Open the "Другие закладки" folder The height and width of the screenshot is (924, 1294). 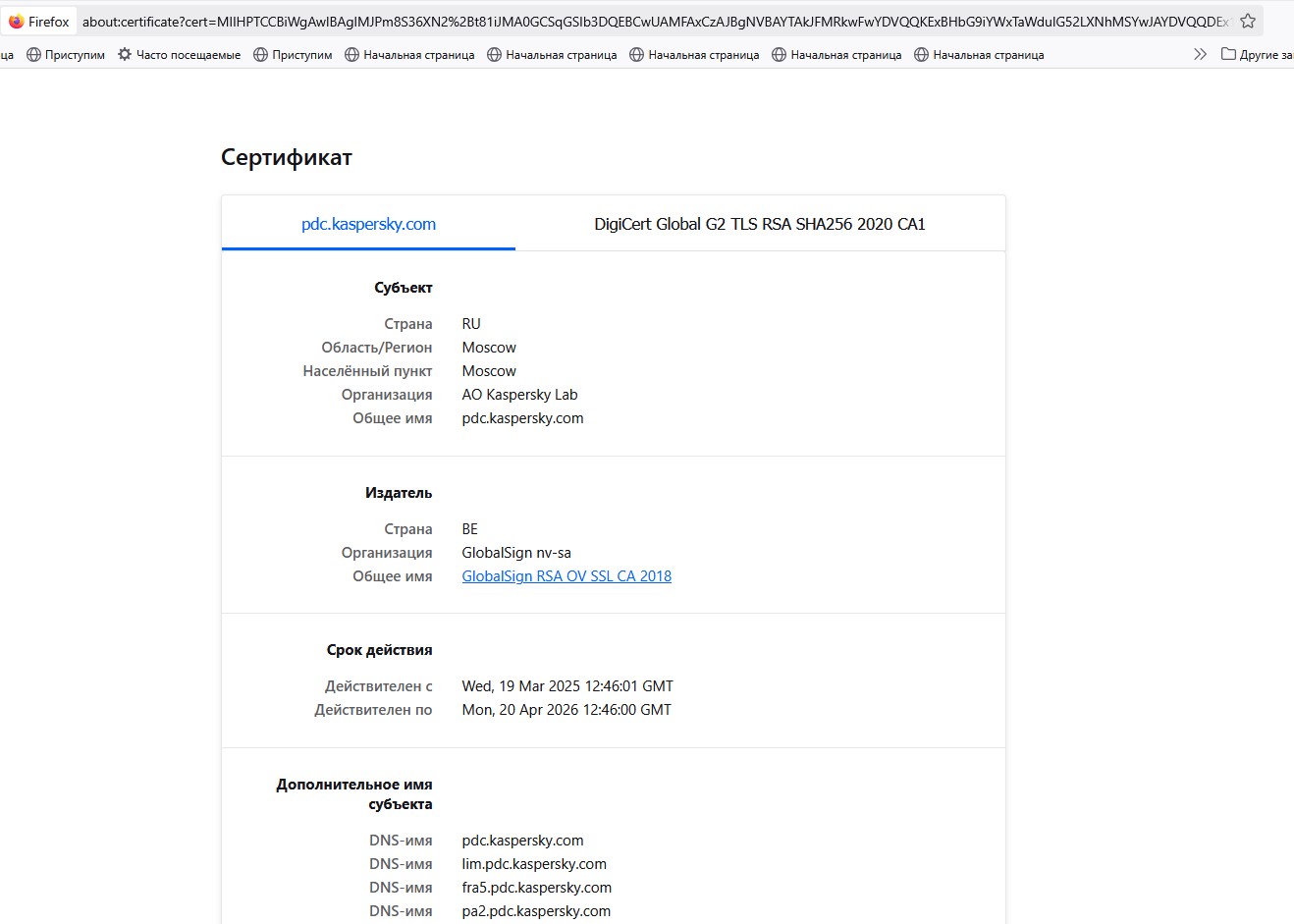click(1257, 55)
